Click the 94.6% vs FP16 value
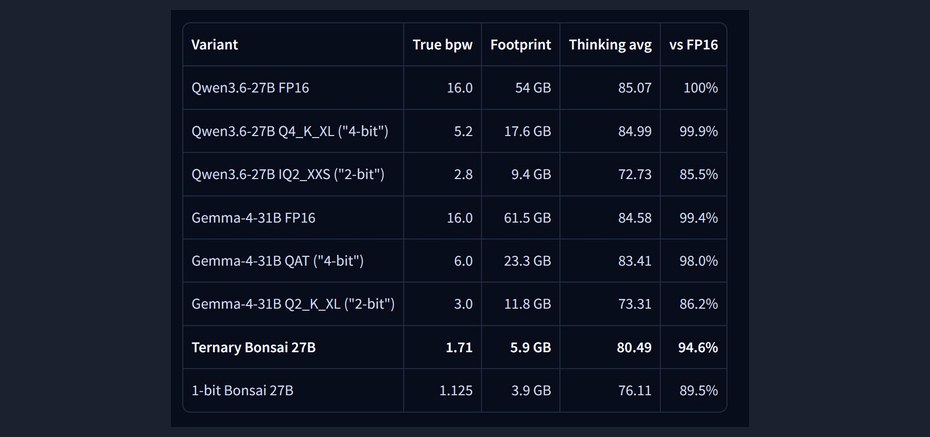 click(698, 347)
